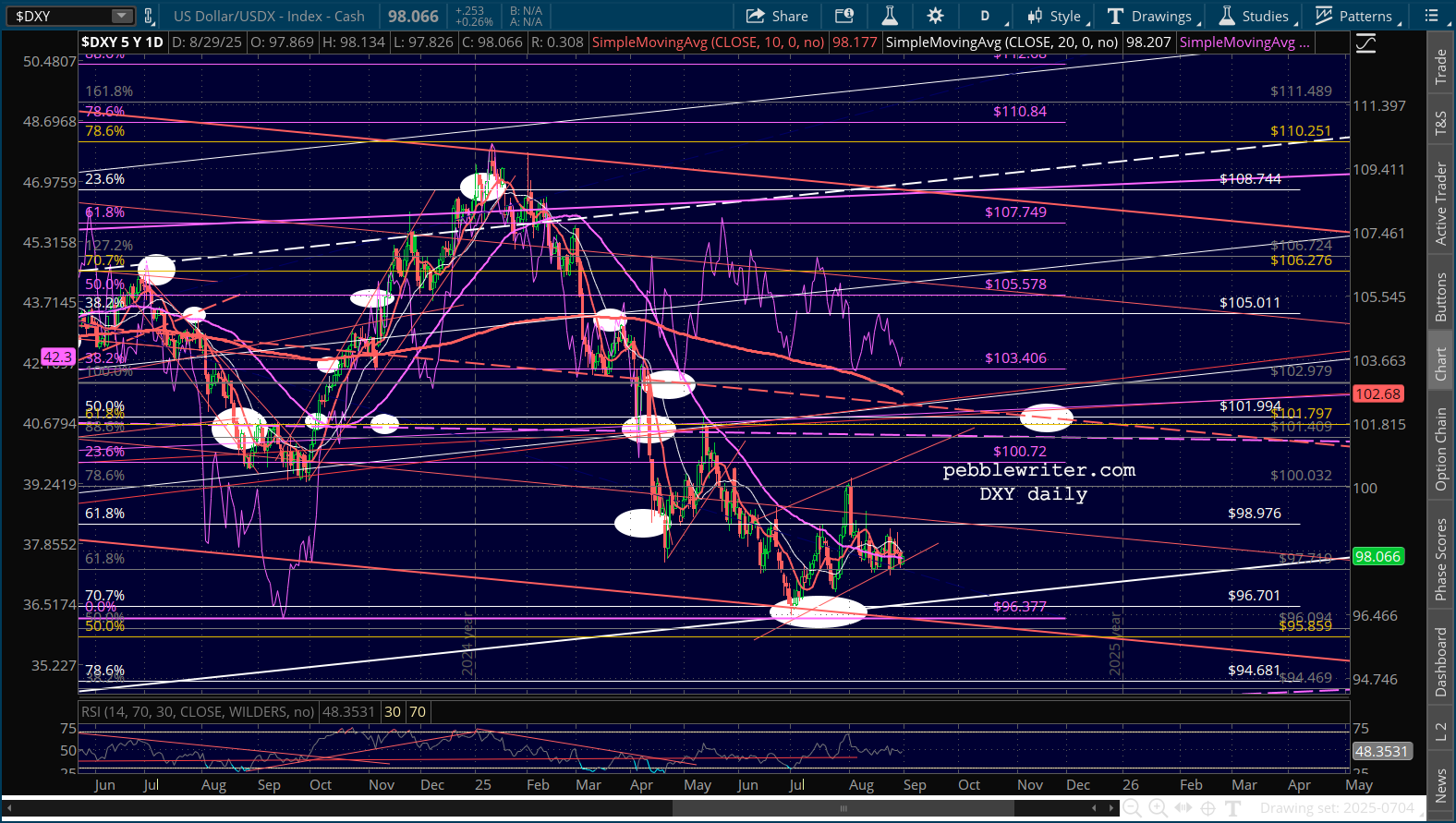The height and width of the screenshot is (823, 1456).
Task: Select the Chart side tab
Action: (x=1440, y=364)
